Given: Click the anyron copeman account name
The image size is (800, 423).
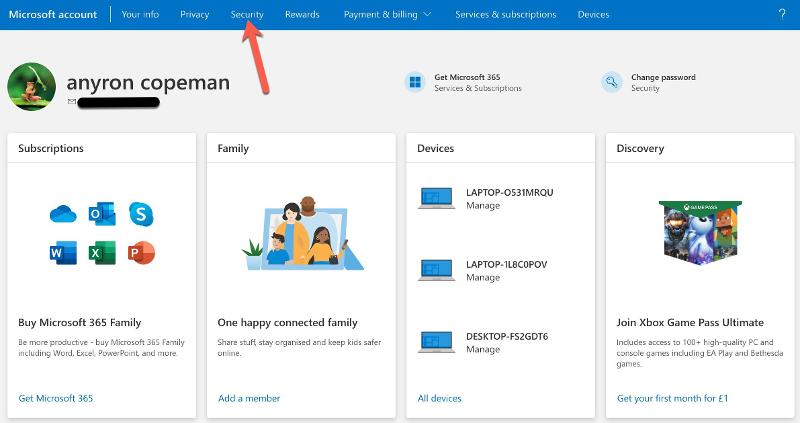Looking at the screenshot, I should point(148,83).
